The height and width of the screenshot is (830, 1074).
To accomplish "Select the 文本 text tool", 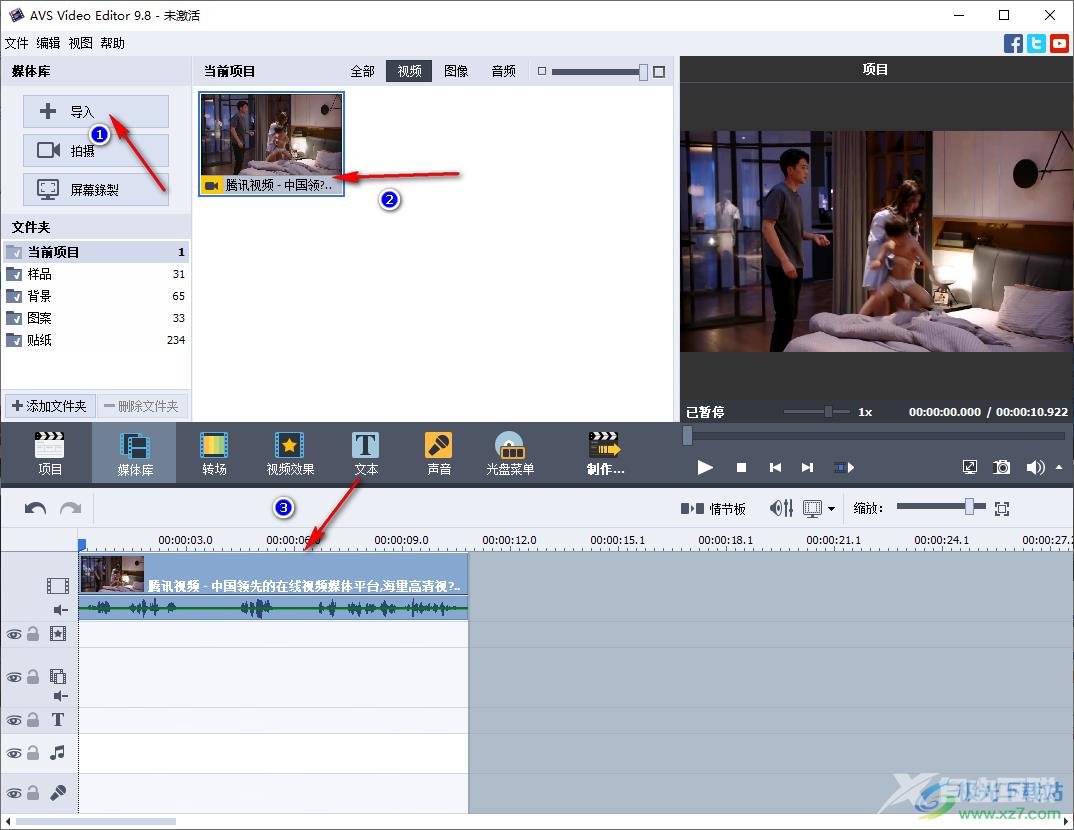I will pos(366,453).
